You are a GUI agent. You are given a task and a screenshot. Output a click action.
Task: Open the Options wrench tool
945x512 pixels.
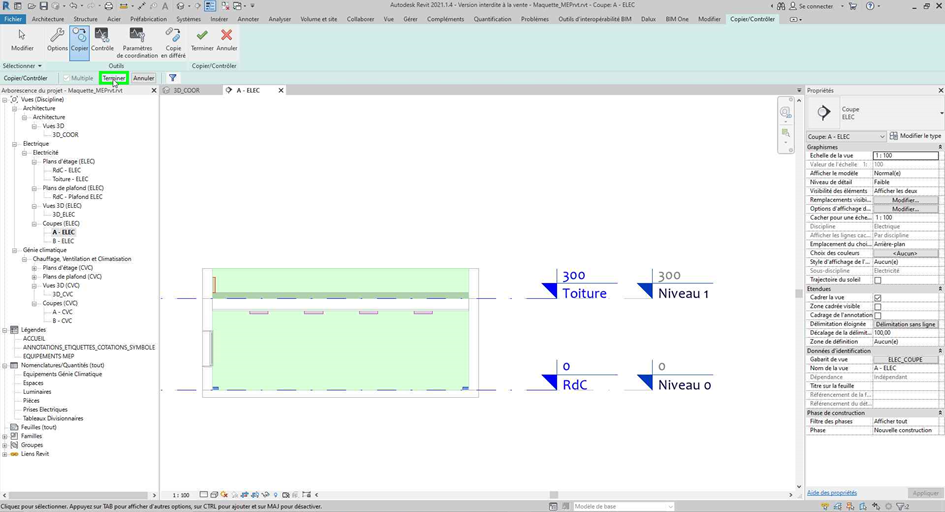pos(57,39)
